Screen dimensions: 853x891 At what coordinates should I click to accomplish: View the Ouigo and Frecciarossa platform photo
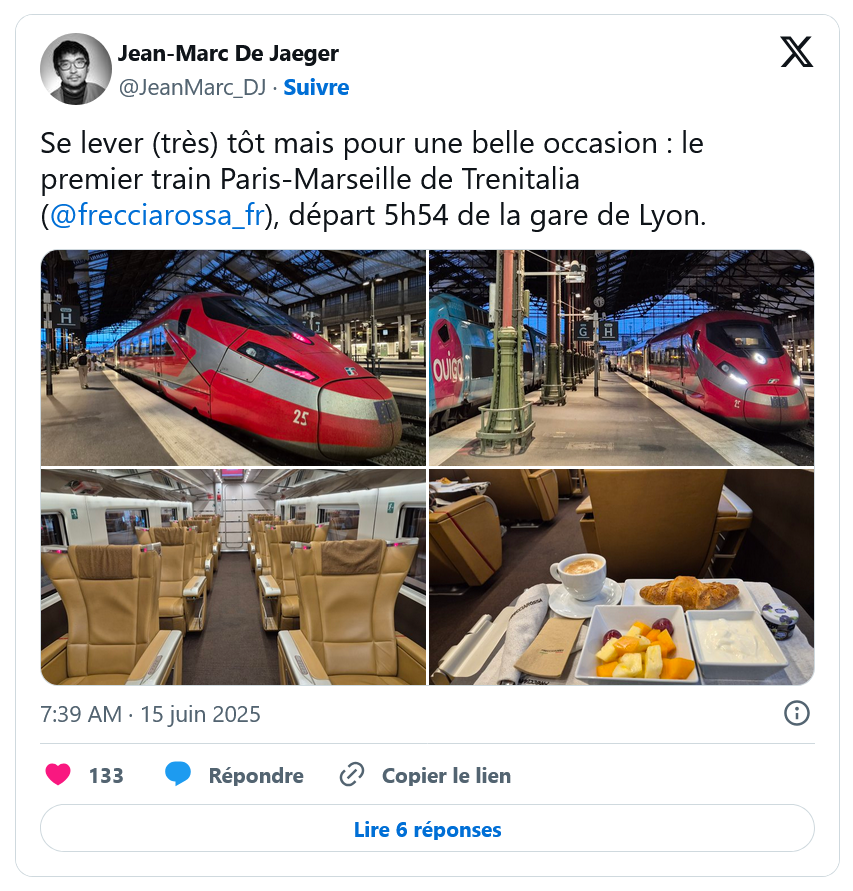pyautogui.click(x=621, y=358)
